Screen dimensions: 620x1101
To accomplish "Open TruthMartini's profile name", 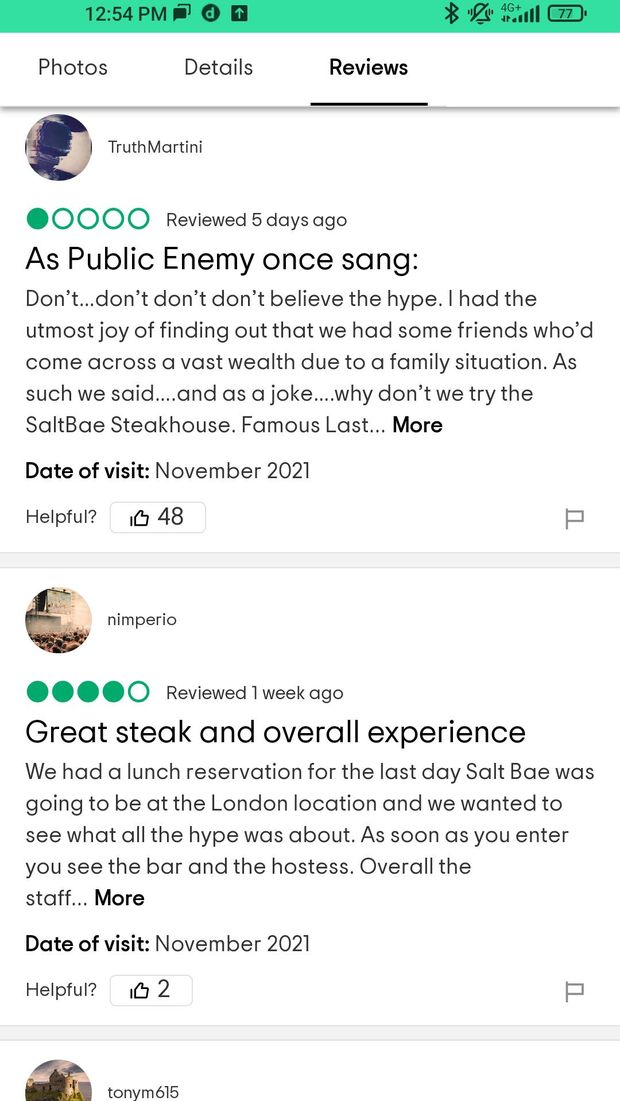I will tap(155, 147).
